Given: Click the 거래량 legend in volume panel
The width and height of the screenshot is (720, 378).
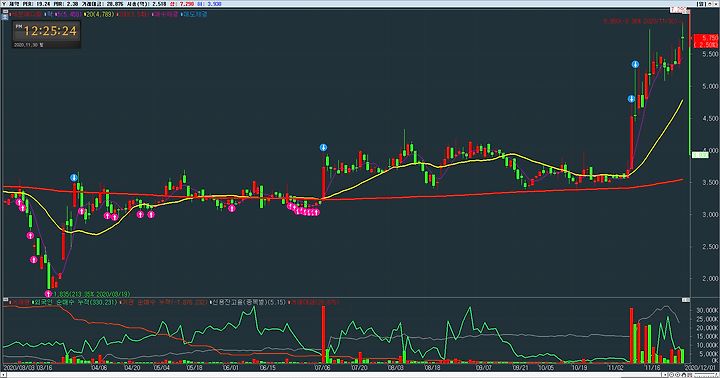Looking at the screenshot, I should [x=20, y=303].
